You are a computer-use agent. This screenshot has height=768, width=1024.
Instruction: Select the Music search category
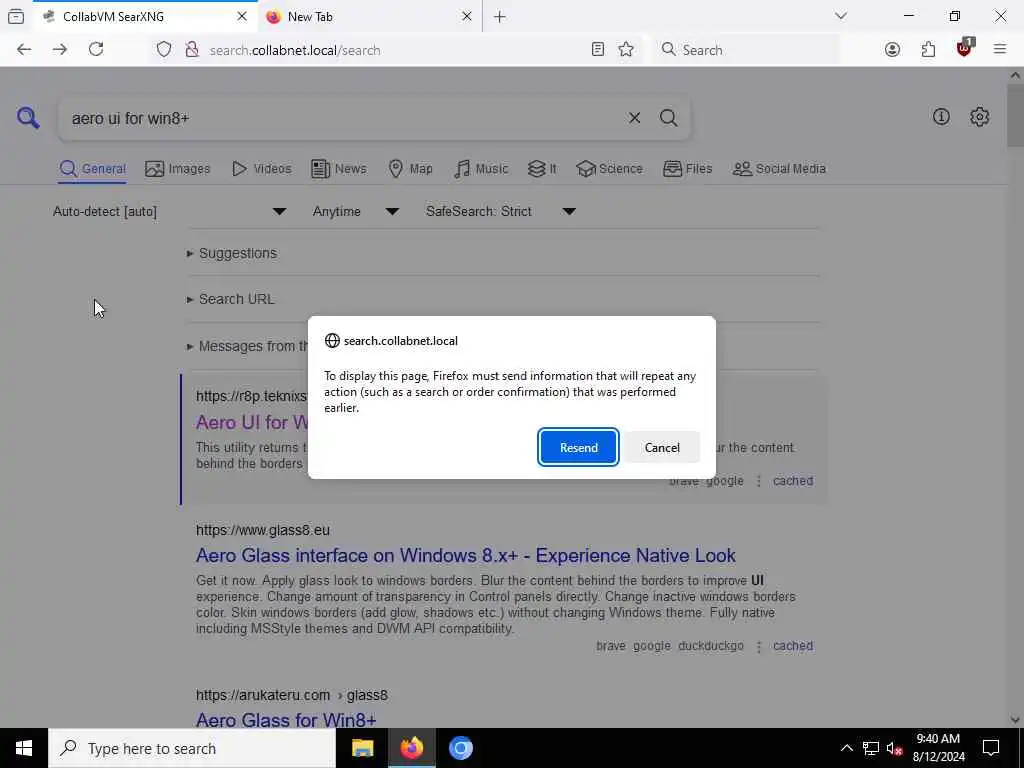click(x=481, y=169)
